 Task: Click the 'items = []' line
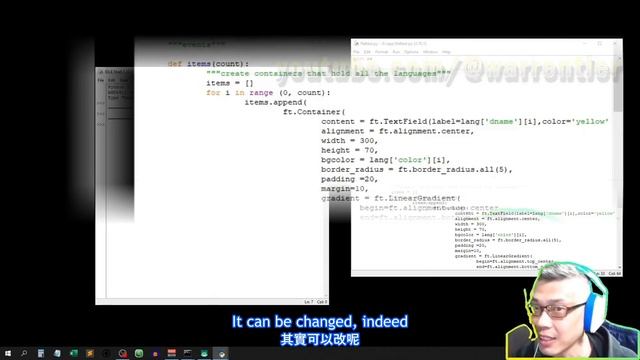click(x=229, y=83)
